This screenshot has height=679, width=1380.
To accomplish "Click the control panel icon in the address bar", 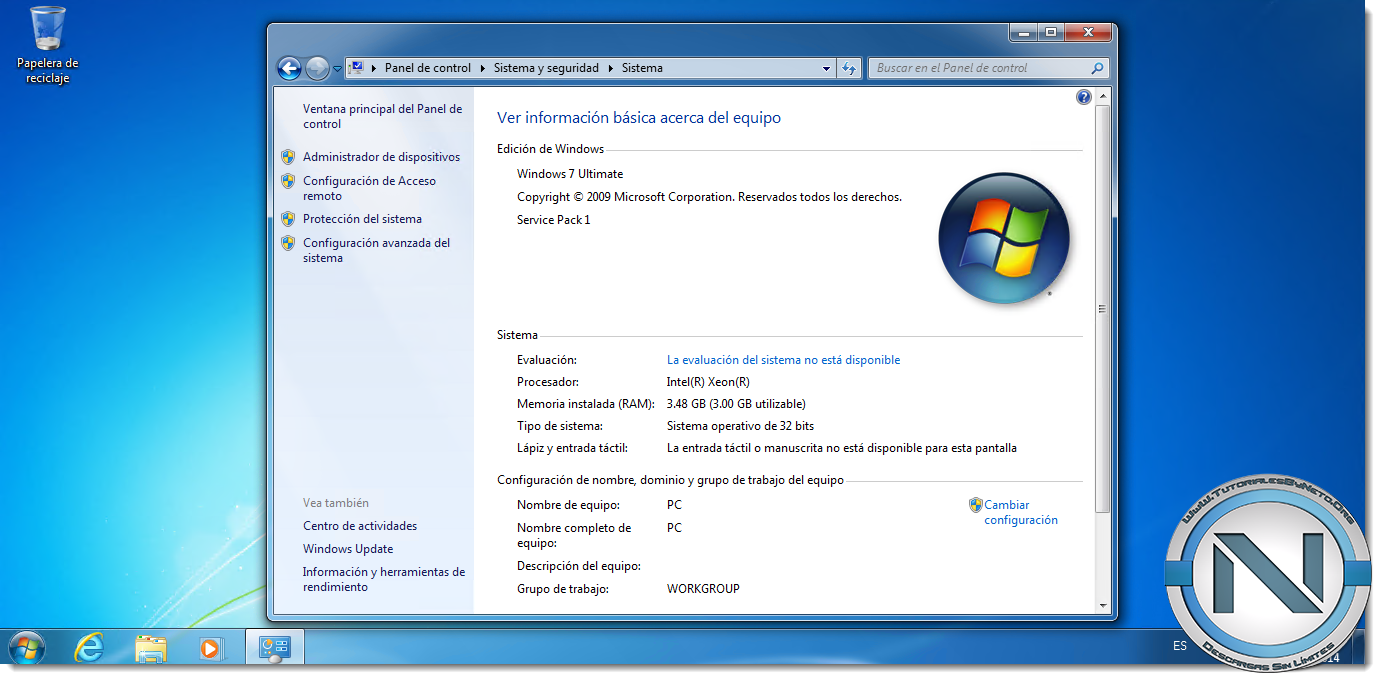I will pyautogui.click(x=357, y=68).
